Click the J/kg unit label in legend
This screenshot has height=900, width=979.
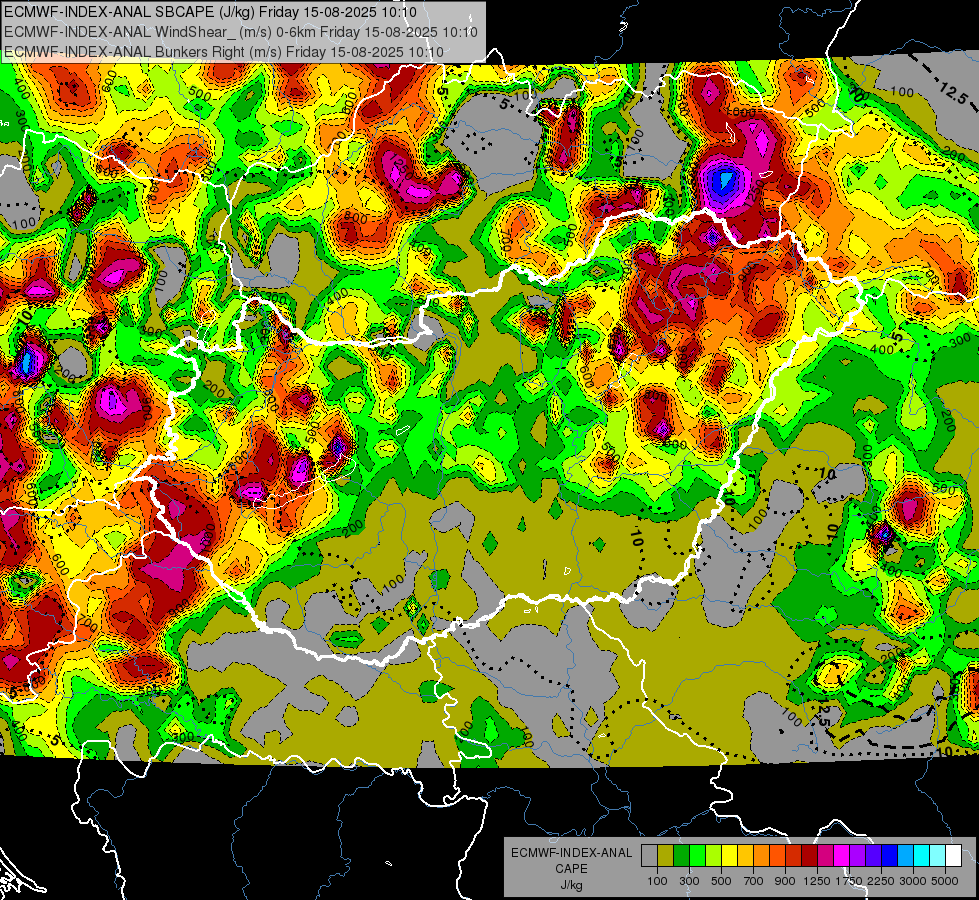point(571,885)
